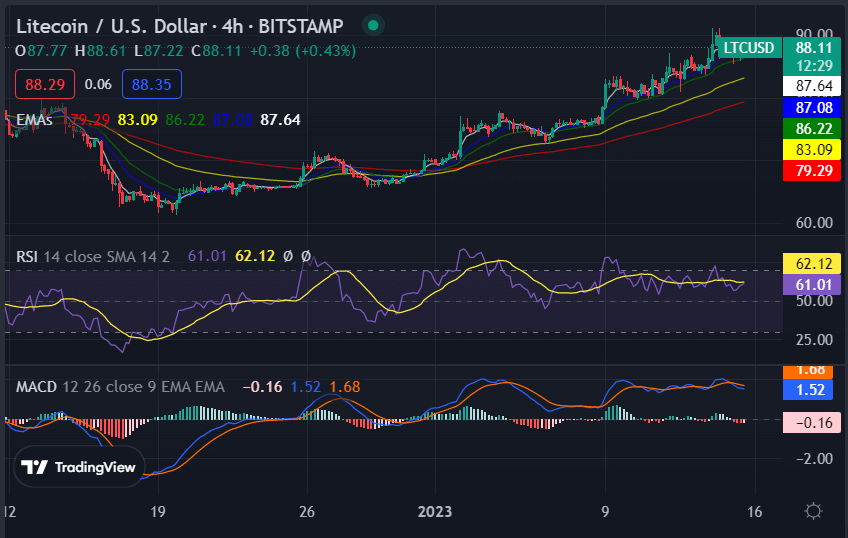
Task: Click the 2023 date on time axis
Action: coord(434,512)
